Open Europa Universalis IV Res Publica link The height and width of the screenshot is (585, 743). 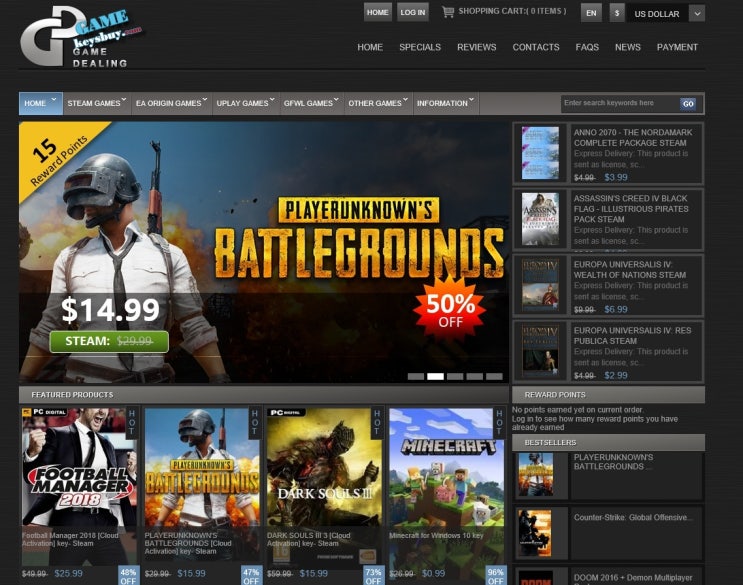click(x=632, y=335)
